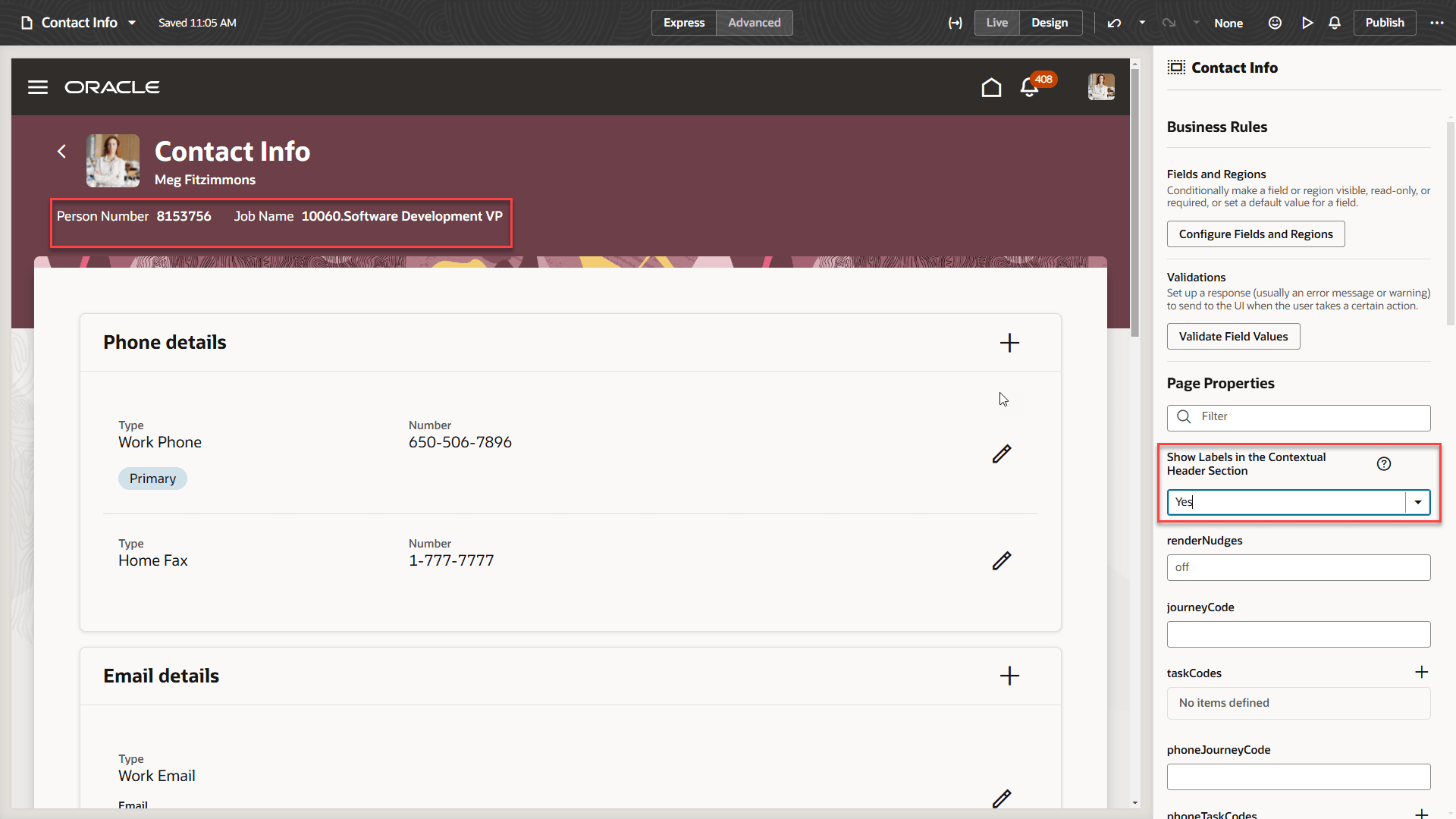Image resolution: width=1456 pixels, height=819 pixels.
Task: Select the Advanced tab
Action: 754,23
